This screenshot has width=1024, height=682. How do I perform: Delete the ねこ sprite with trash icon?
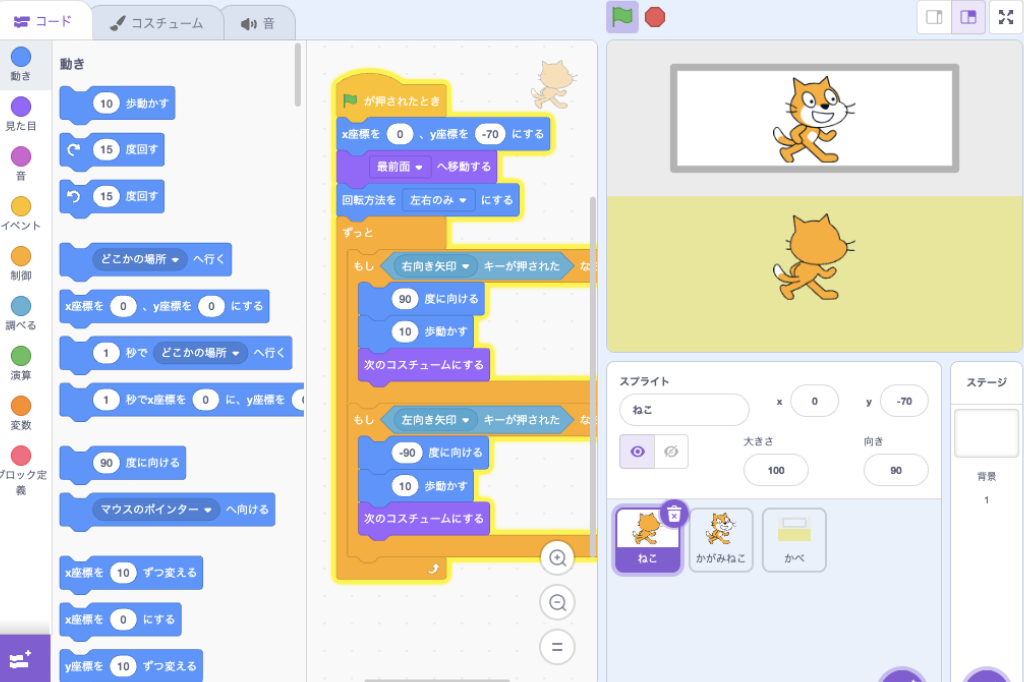point(674,513)
